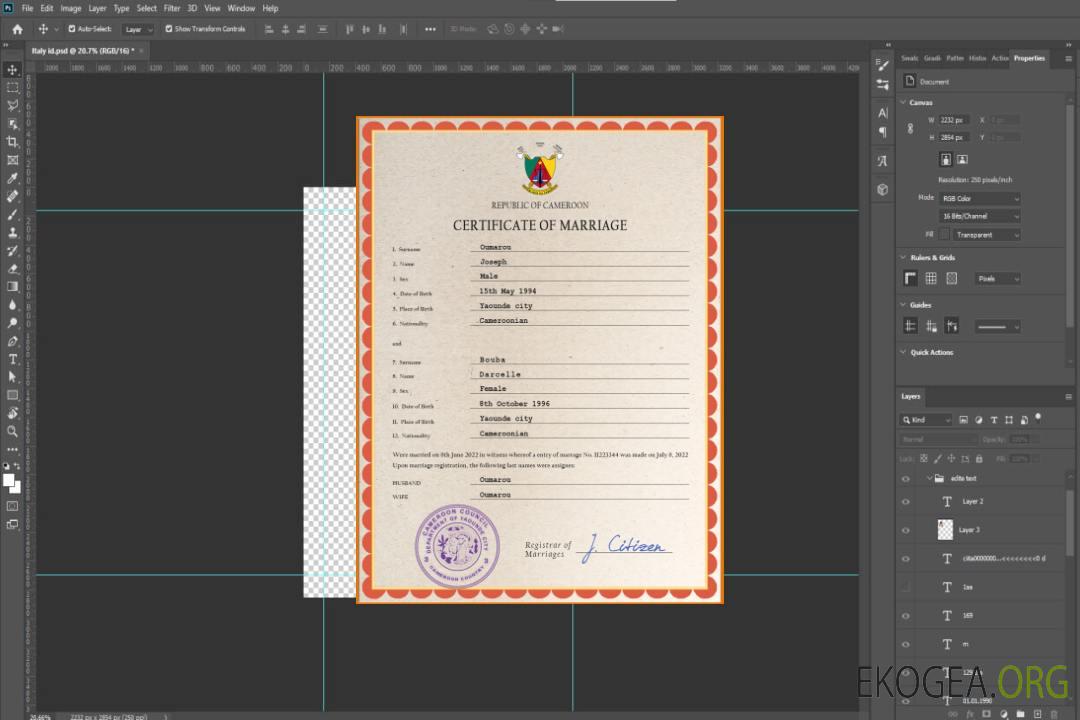Collapse the edite text group
The image size is (1080, 720).
pos(929,478)
